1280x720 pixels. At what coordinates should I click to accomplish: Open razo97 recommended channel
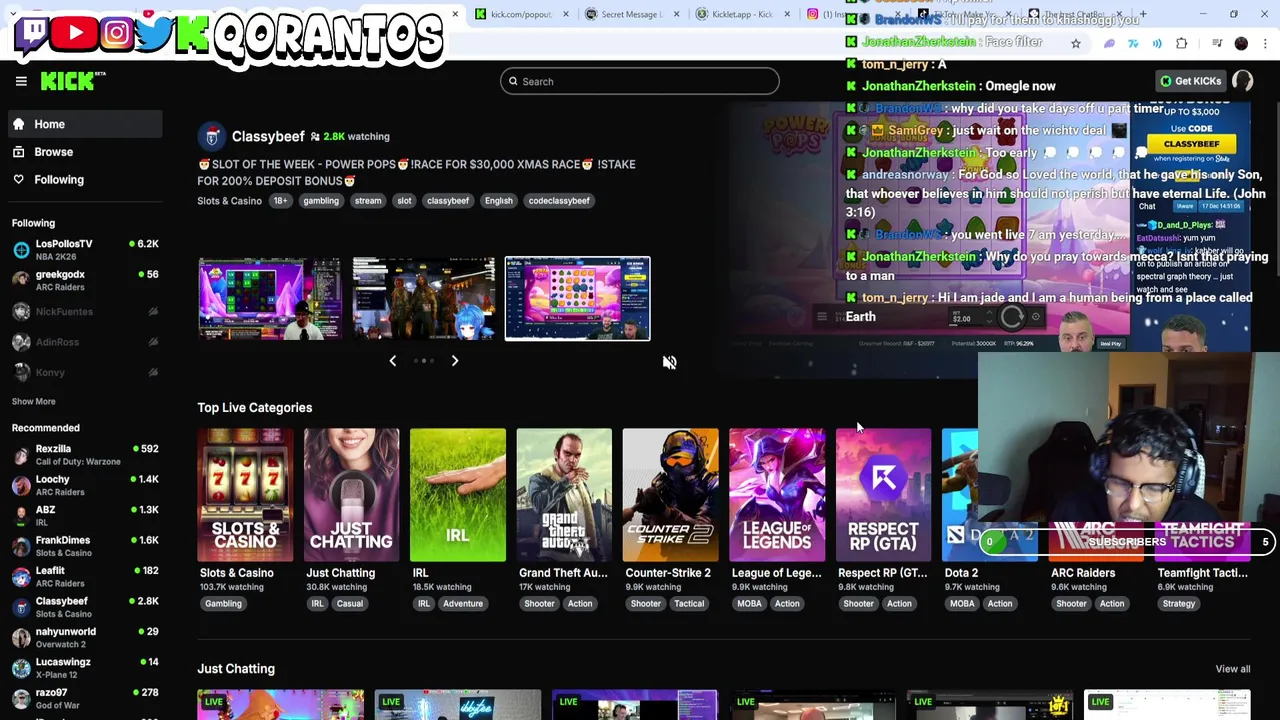pos(84,698)
